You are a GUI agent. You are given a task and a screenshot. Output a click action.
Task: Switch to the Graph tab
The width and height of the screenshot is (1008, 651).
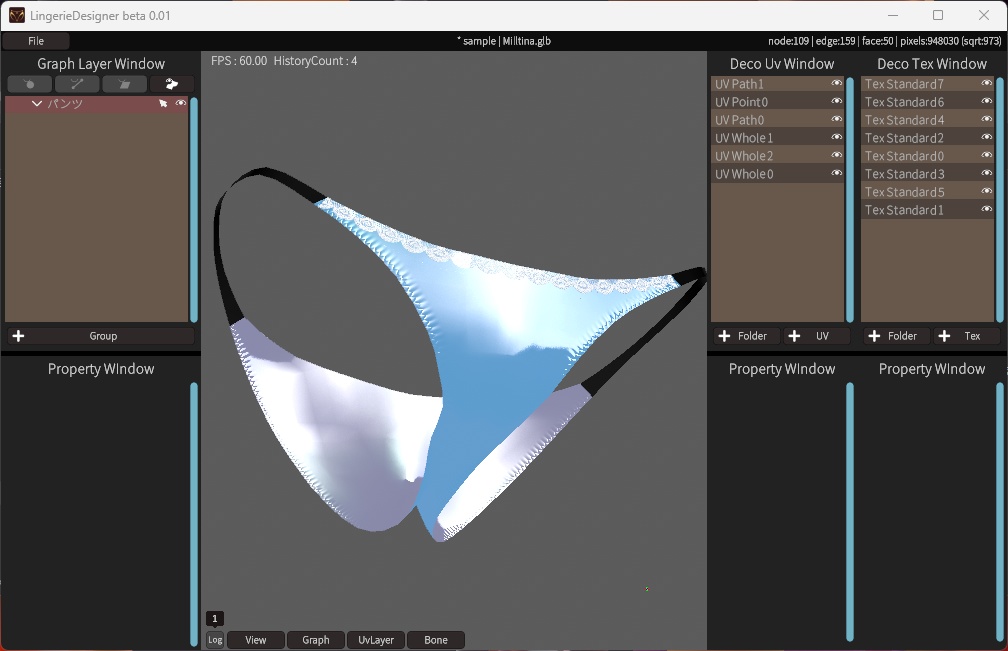point(316,639)
